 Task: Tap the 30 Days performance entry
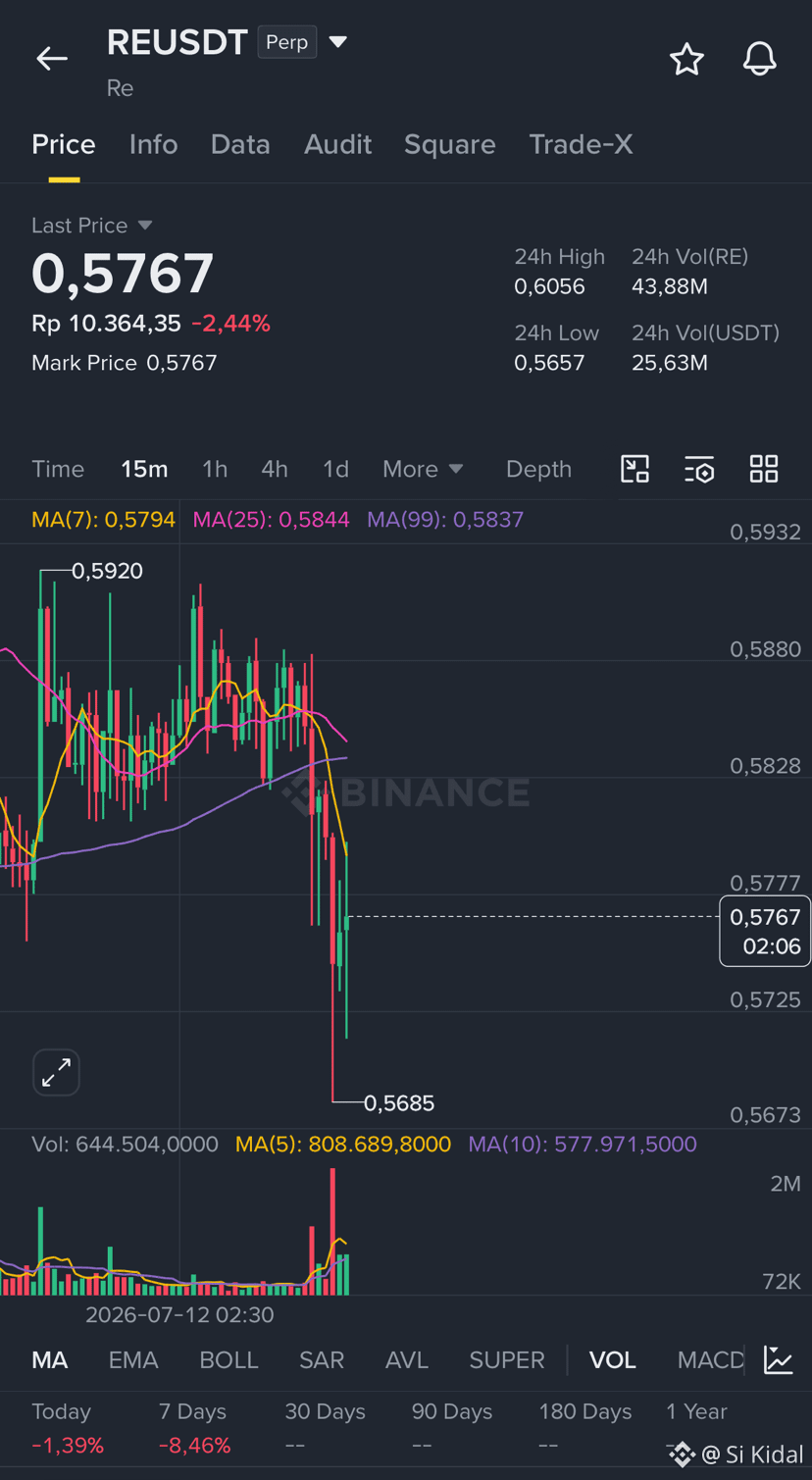(x=325, y=1428)
